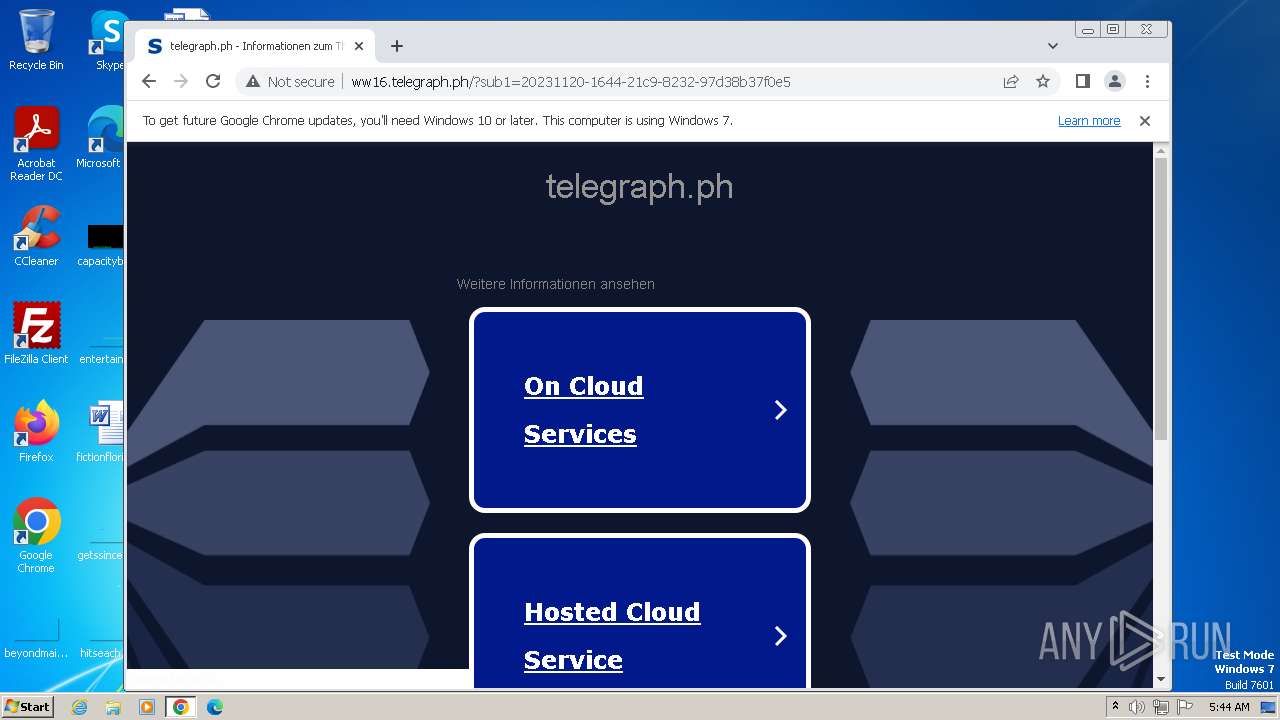This screenshot has height=720, width=1280.
Task: Click the Action Center flag icon
Action: click(1185, 707)
